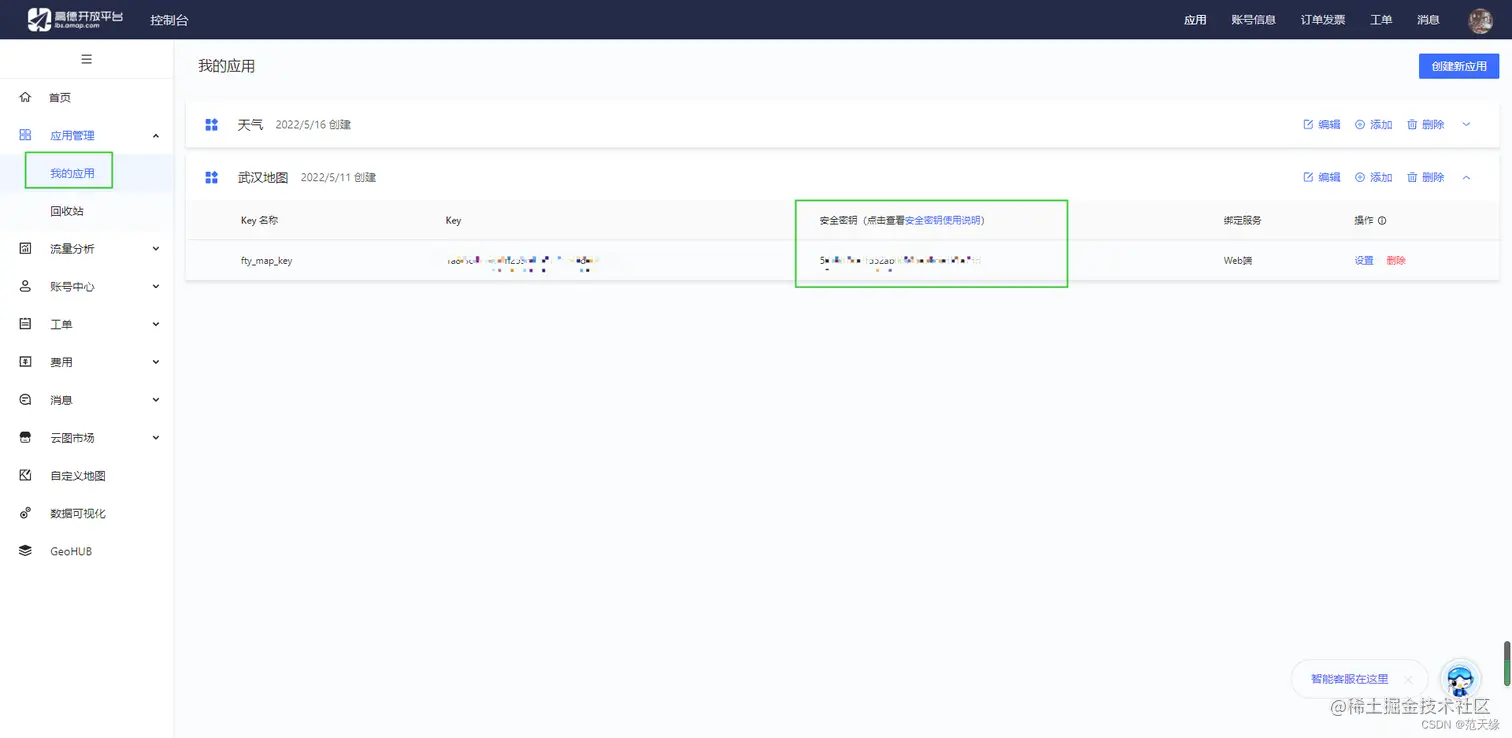This screenshot has height=738, width=1512.
Task: Click add plus icon for 武汉地图
Action: pos(1360,177)
